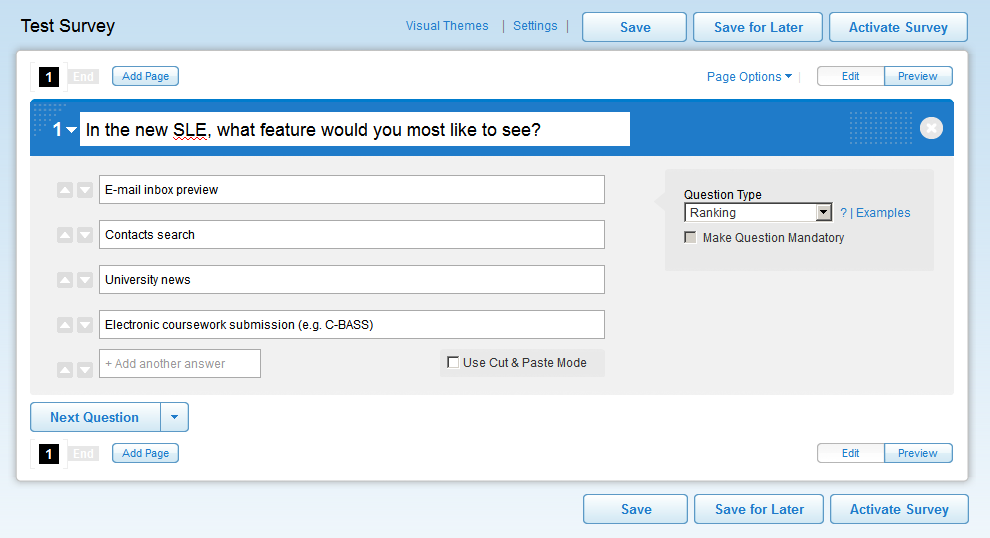Click the 'Add another answer' field
The width and height of the screenshot is (990, 538).
click(180, 364)
